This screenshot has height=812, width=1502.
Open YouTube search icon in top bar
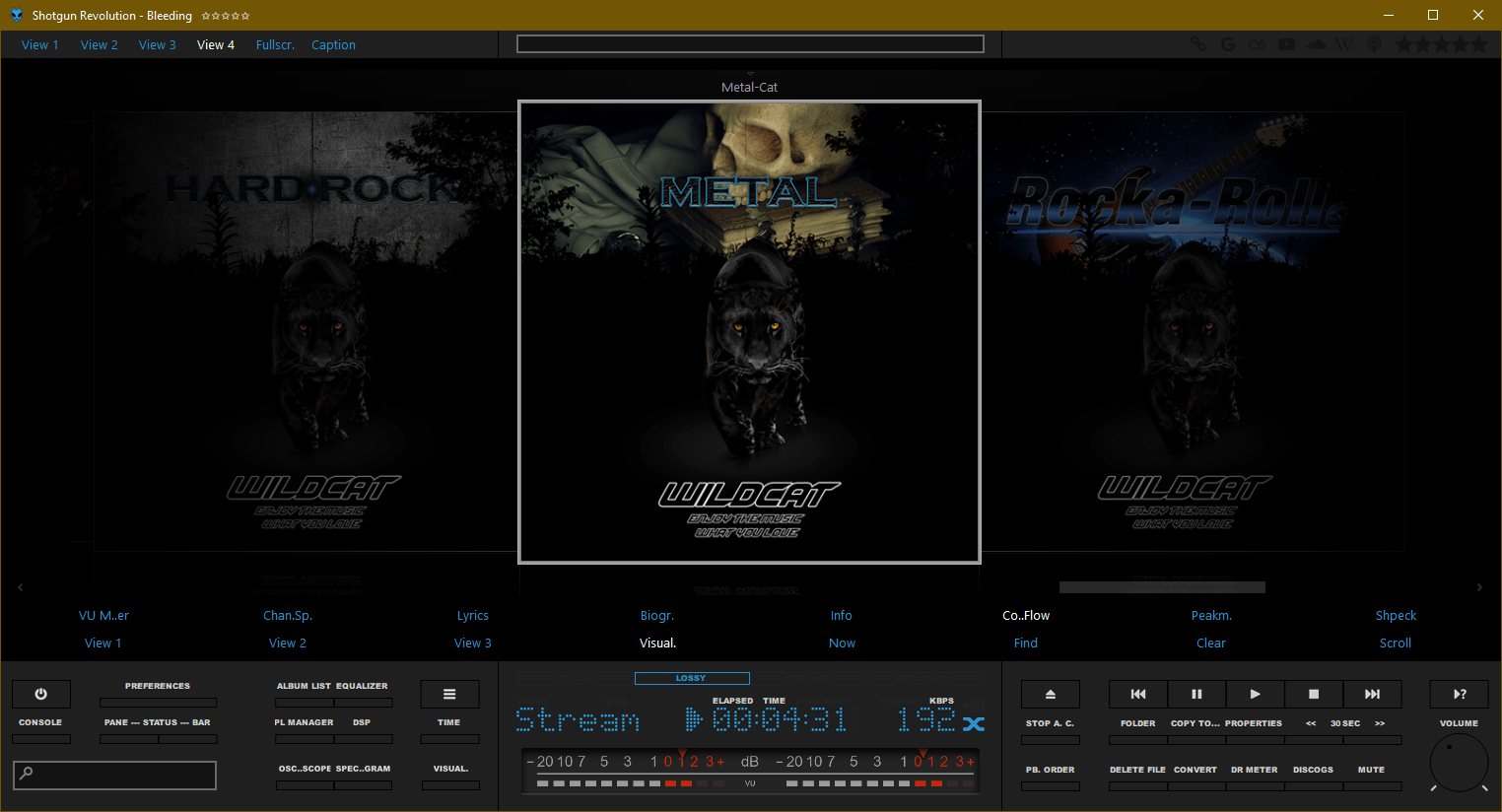(x=1286, y=44)
